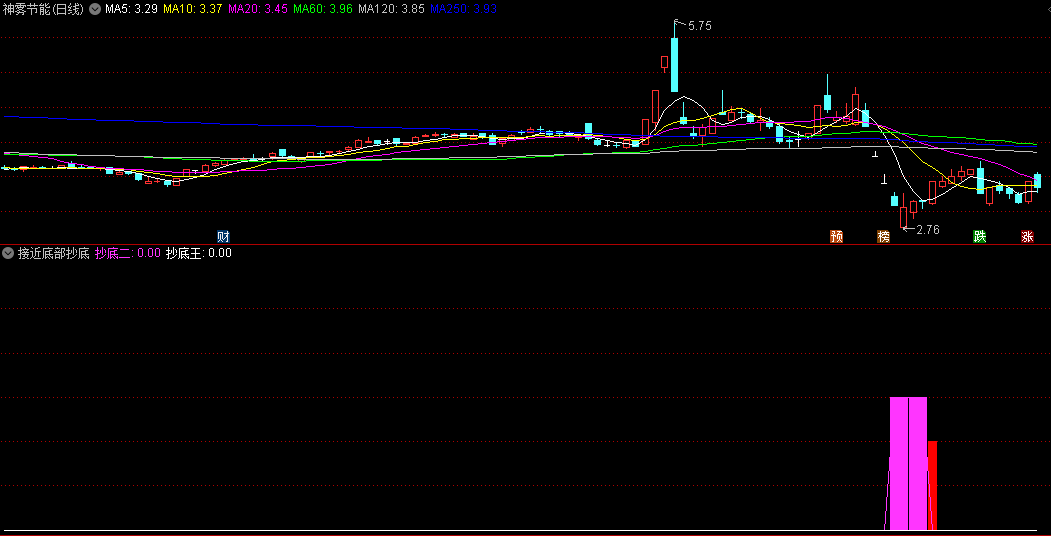Open the dropdown beside 神雾节能(日线)

(x=95, y=9)
